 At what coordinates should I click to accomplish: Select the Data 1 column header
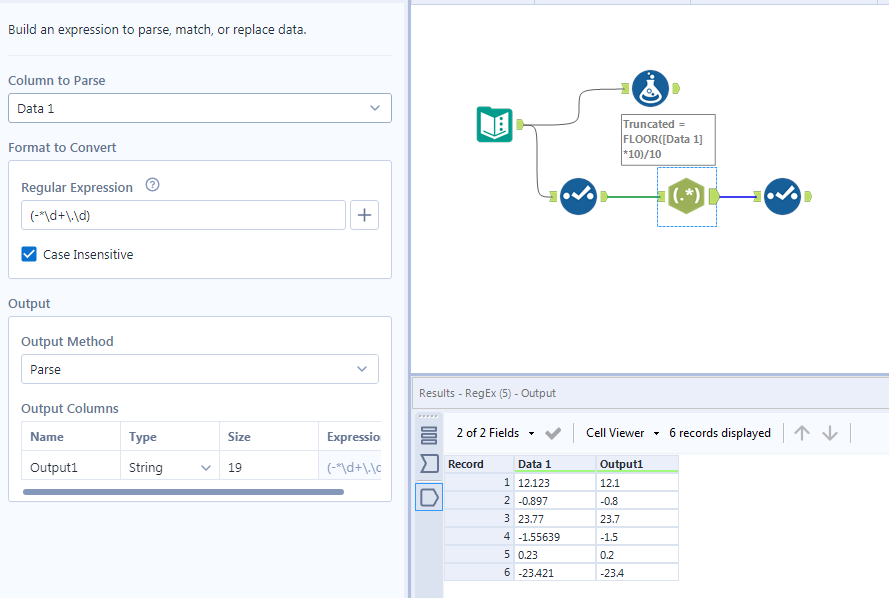pyautogui.click(x=535, y=463)
